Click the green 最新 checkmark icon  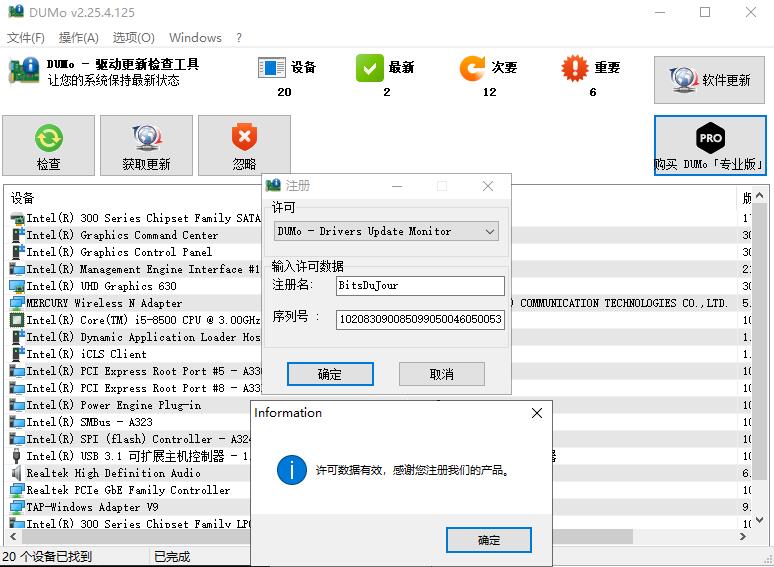point(370,68)
